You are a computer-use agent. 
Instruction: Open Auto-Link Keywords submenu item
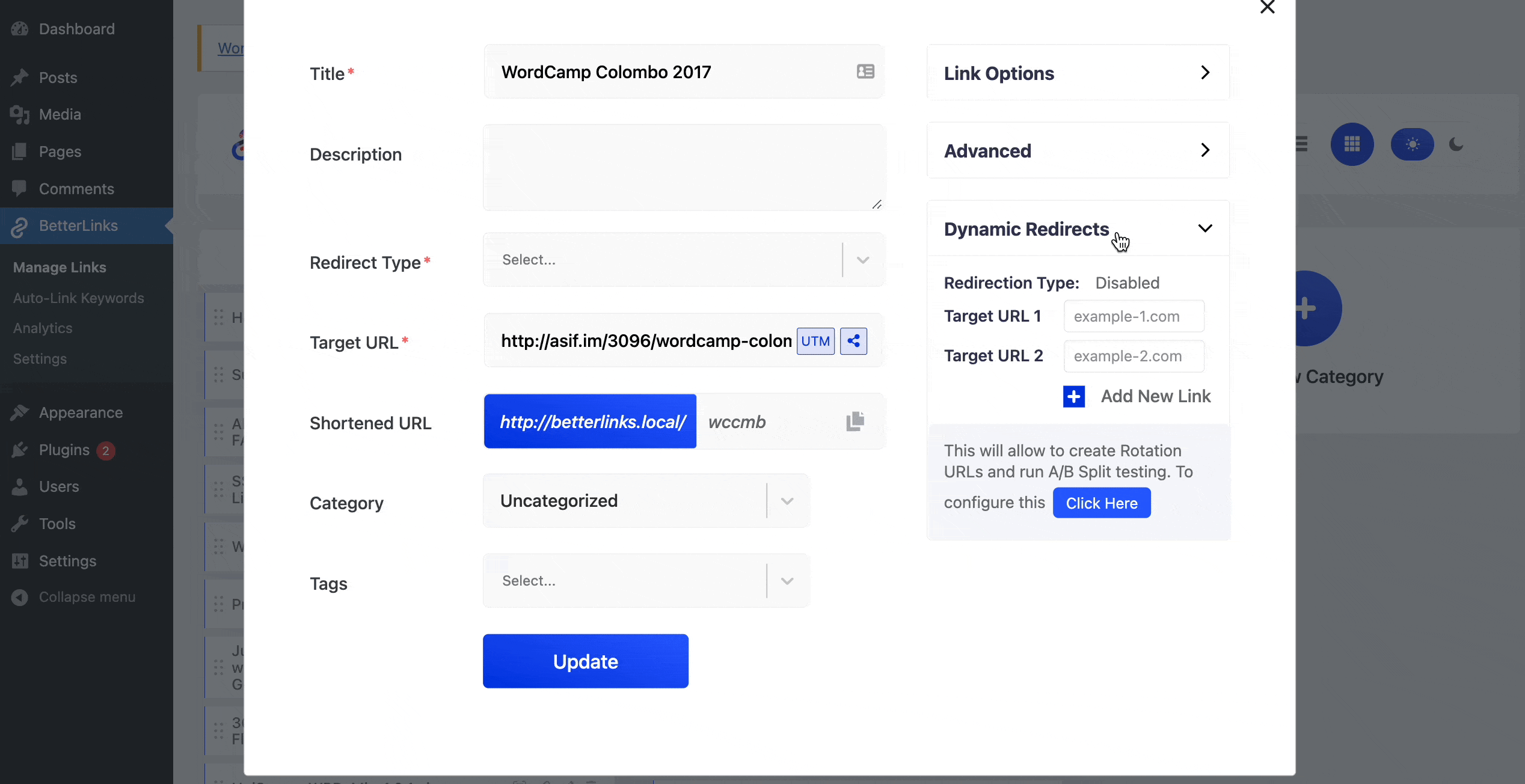click(79, 298)
